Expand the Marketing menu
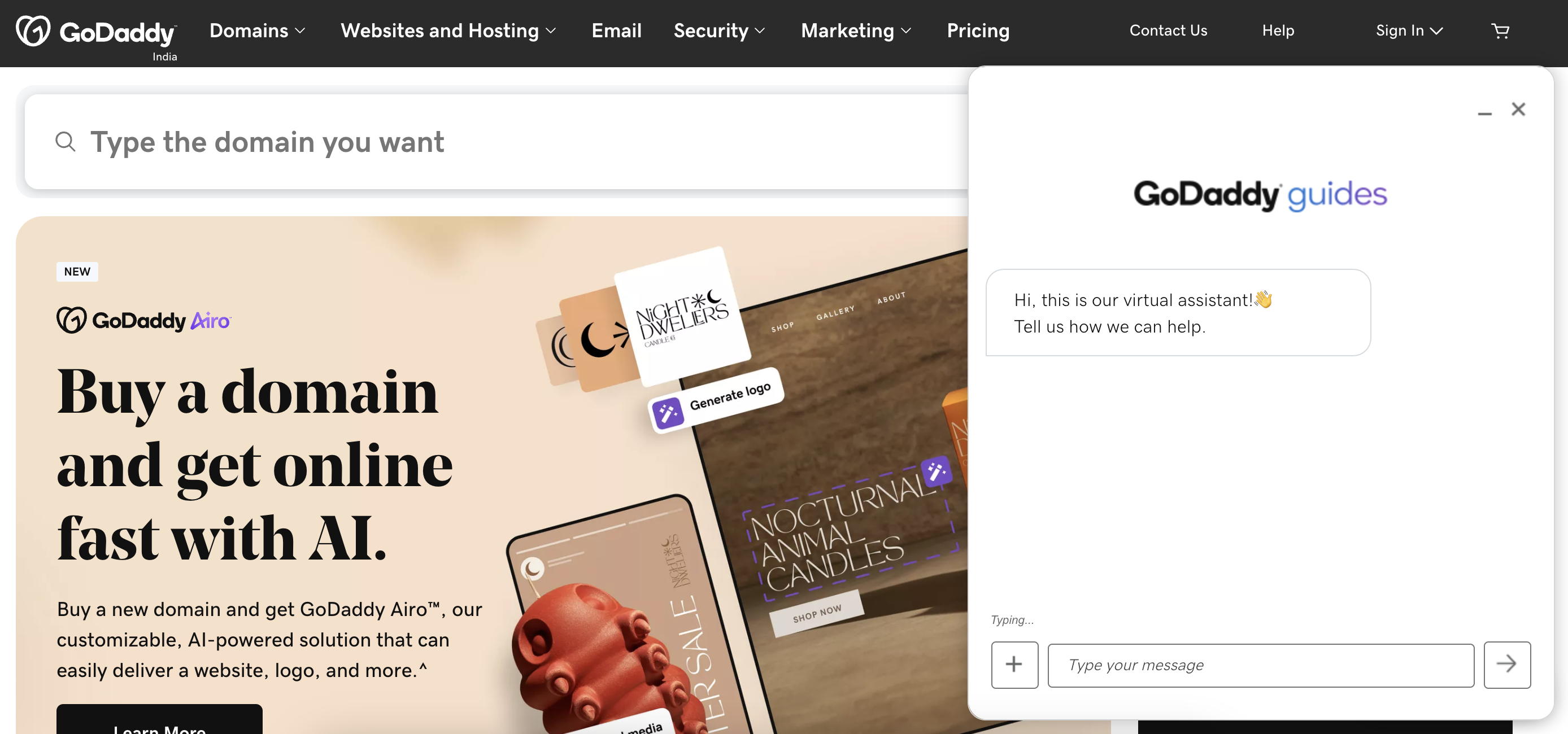 856,31
